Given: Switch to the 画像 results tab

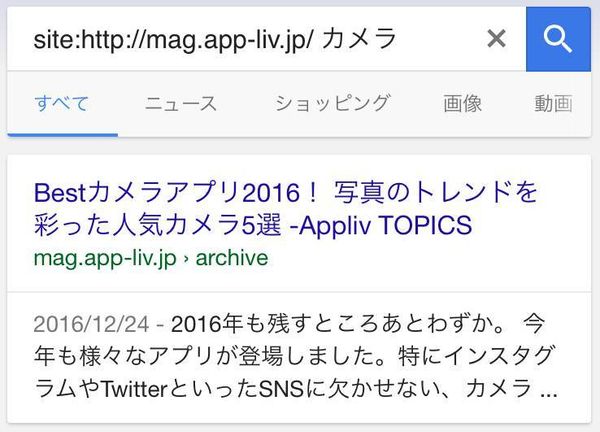Looking at the screenshot, I should pos(462,104).
